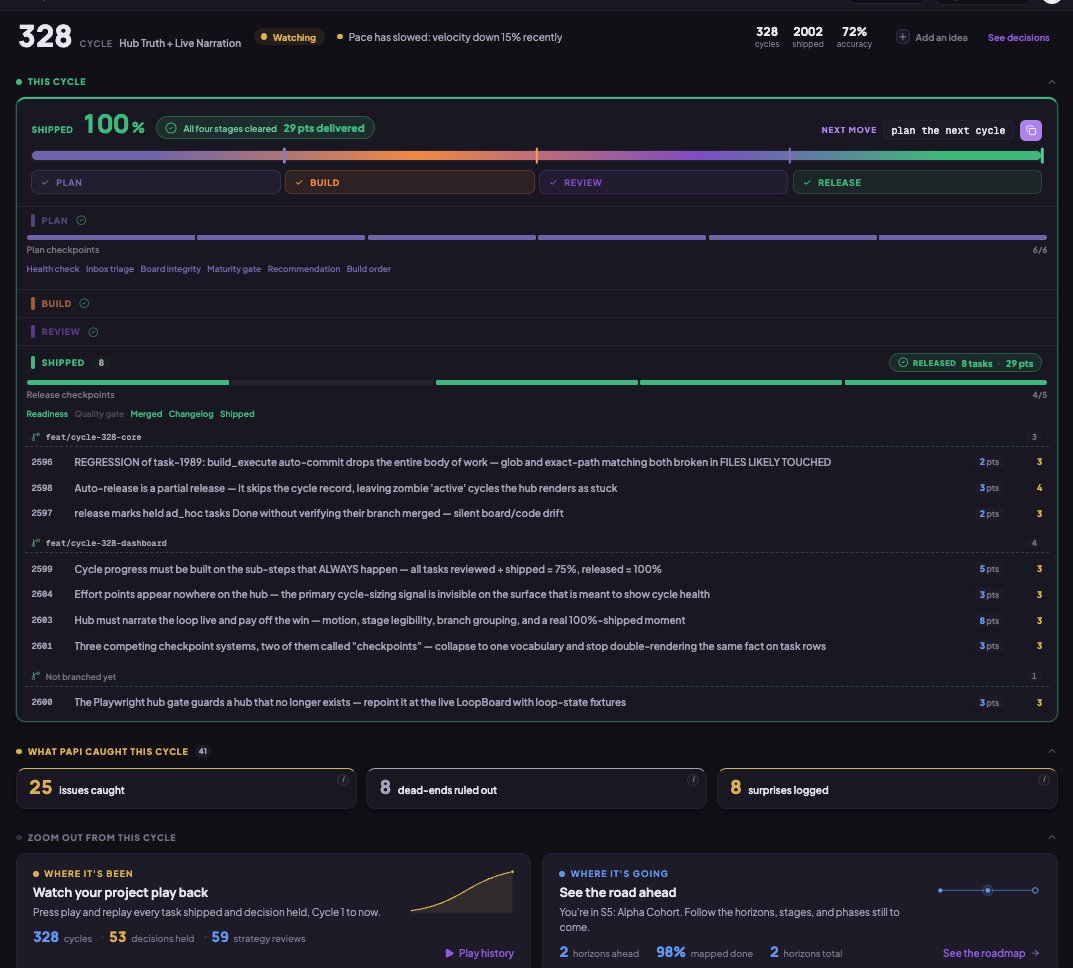
Task: Expand the BUILD stage row
Action: point(537,303)
